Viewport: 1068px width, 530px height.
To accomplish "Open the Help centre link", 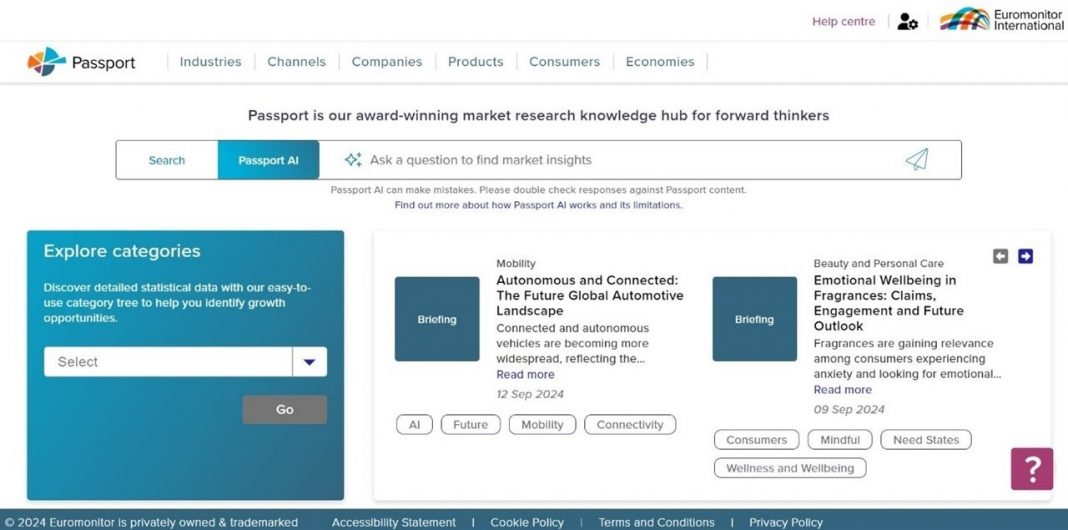I will (843, 22).
